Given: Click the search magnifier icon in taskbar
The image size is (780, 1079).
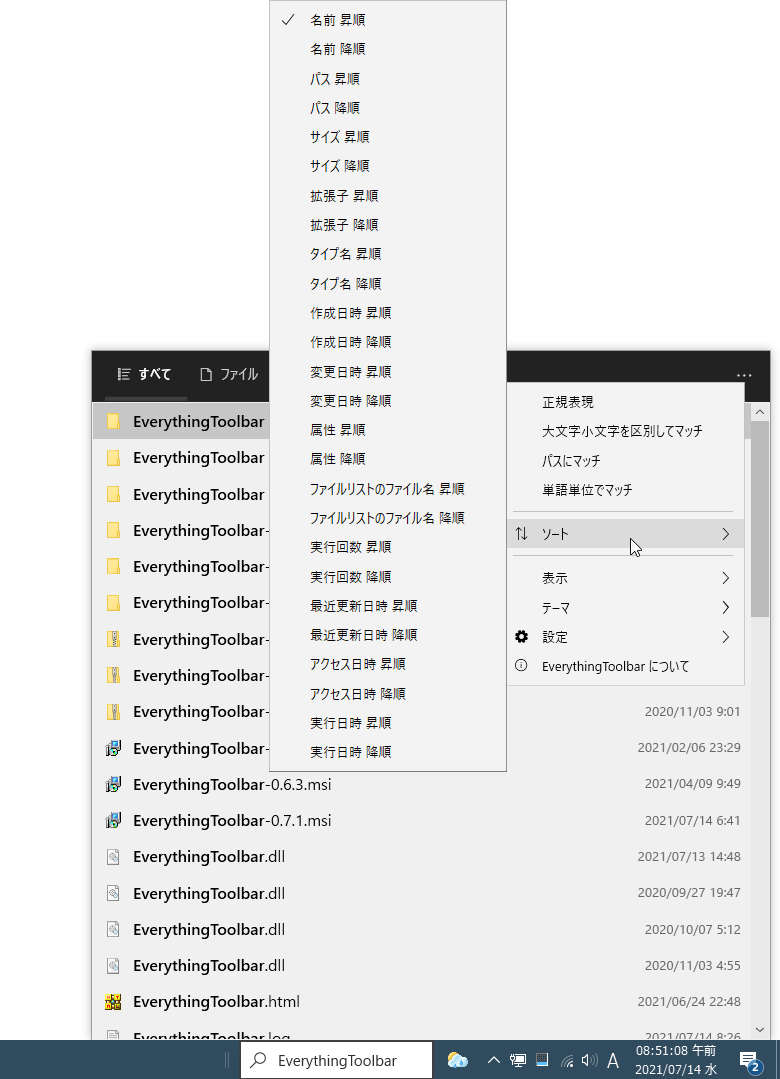Looking at the screenshot, I should 259,1060.
